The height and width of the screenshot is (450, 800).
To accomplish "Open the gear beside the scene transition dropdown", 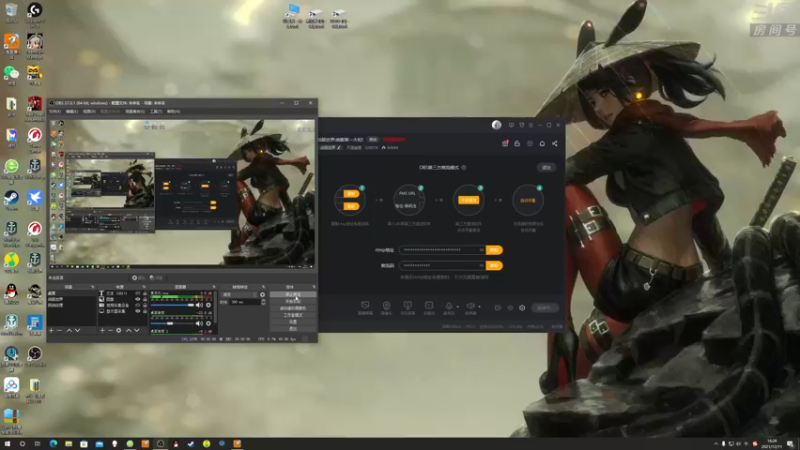I will 262,295.
